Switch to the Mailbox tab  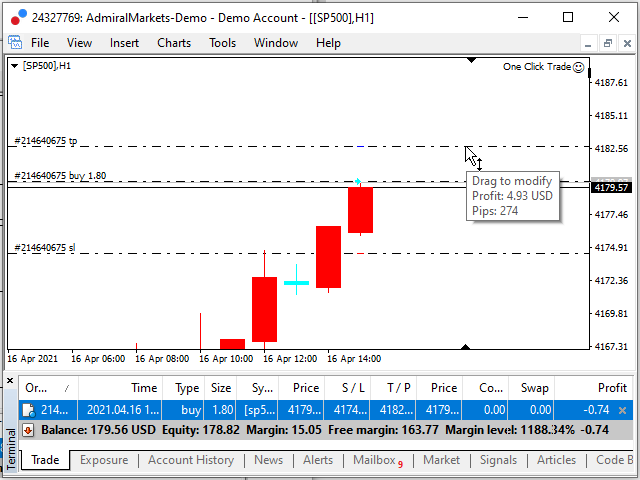378,460
